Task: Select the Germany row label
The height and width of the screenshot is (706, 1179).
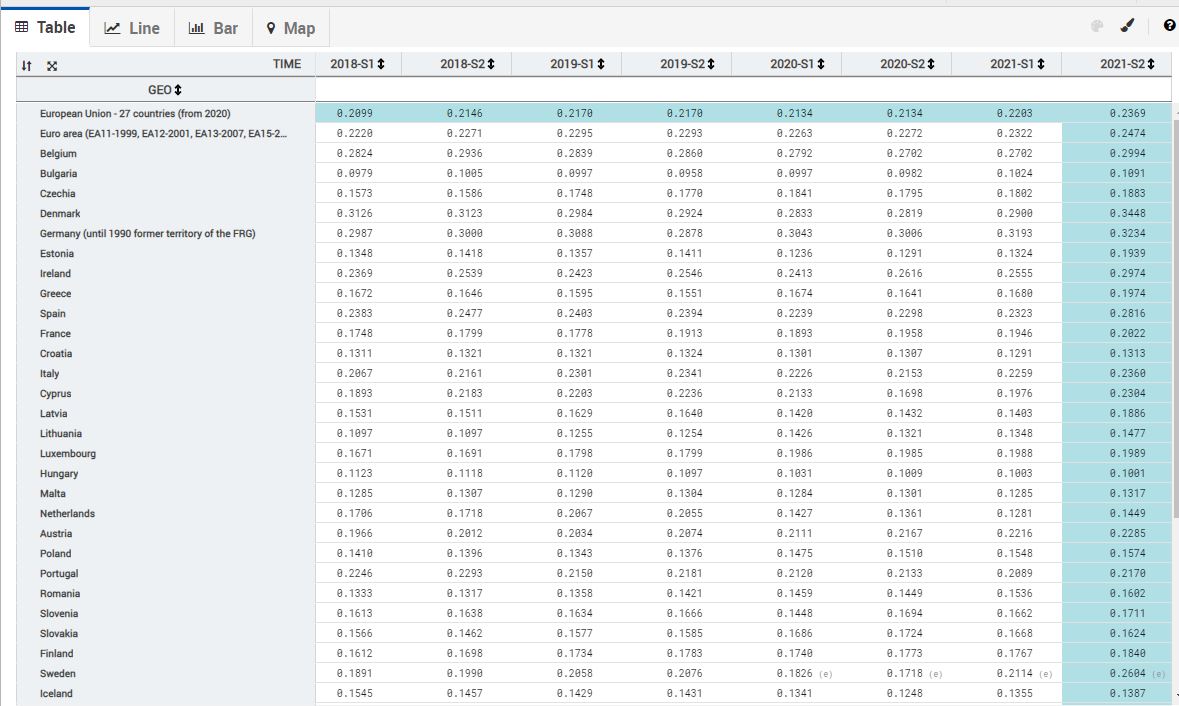Action: pyautogui.click(x=148, y=234)
